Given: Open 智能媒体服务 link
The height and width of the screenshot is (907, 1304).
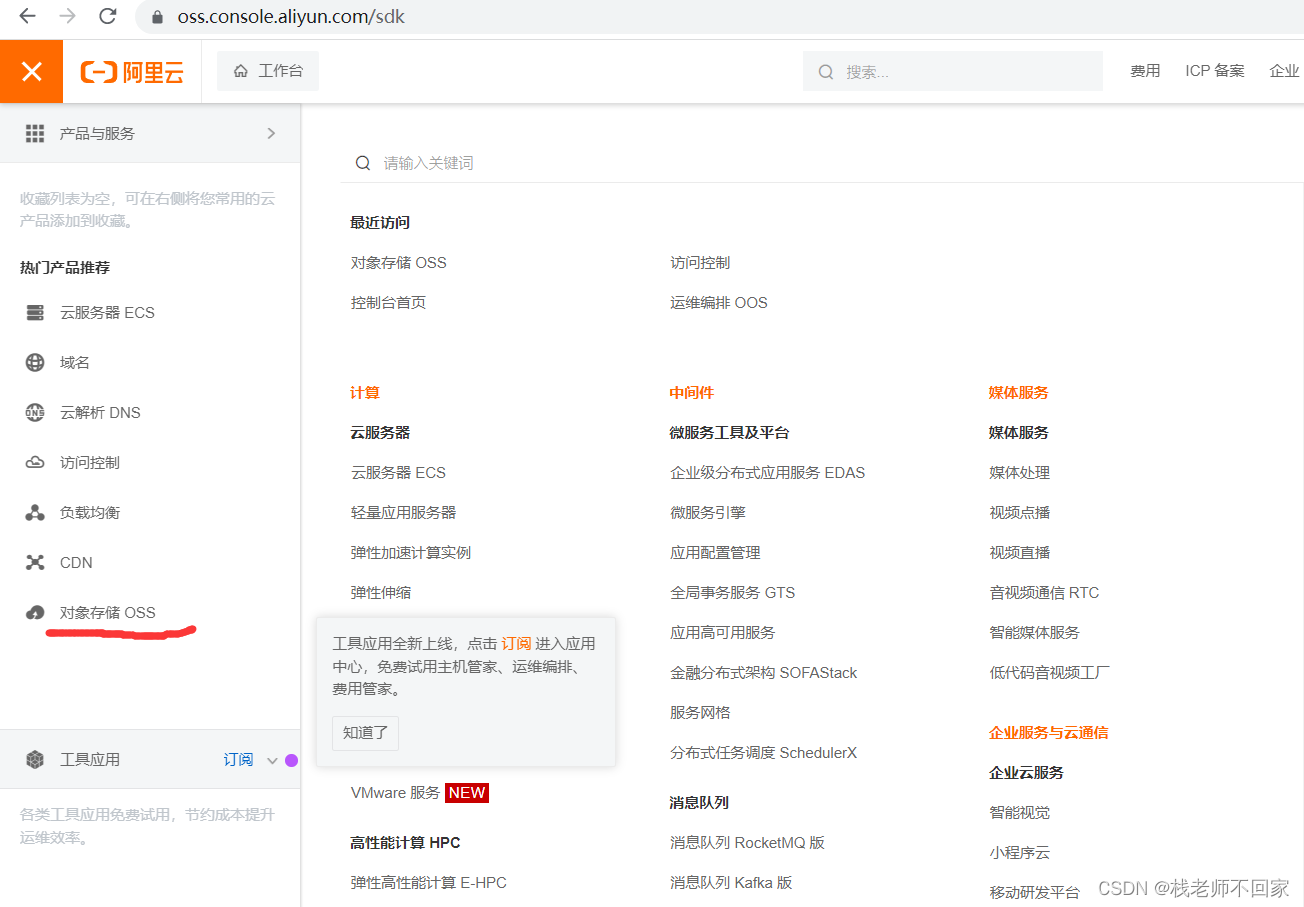Looking at the screenshot, I should (1035, 633).
